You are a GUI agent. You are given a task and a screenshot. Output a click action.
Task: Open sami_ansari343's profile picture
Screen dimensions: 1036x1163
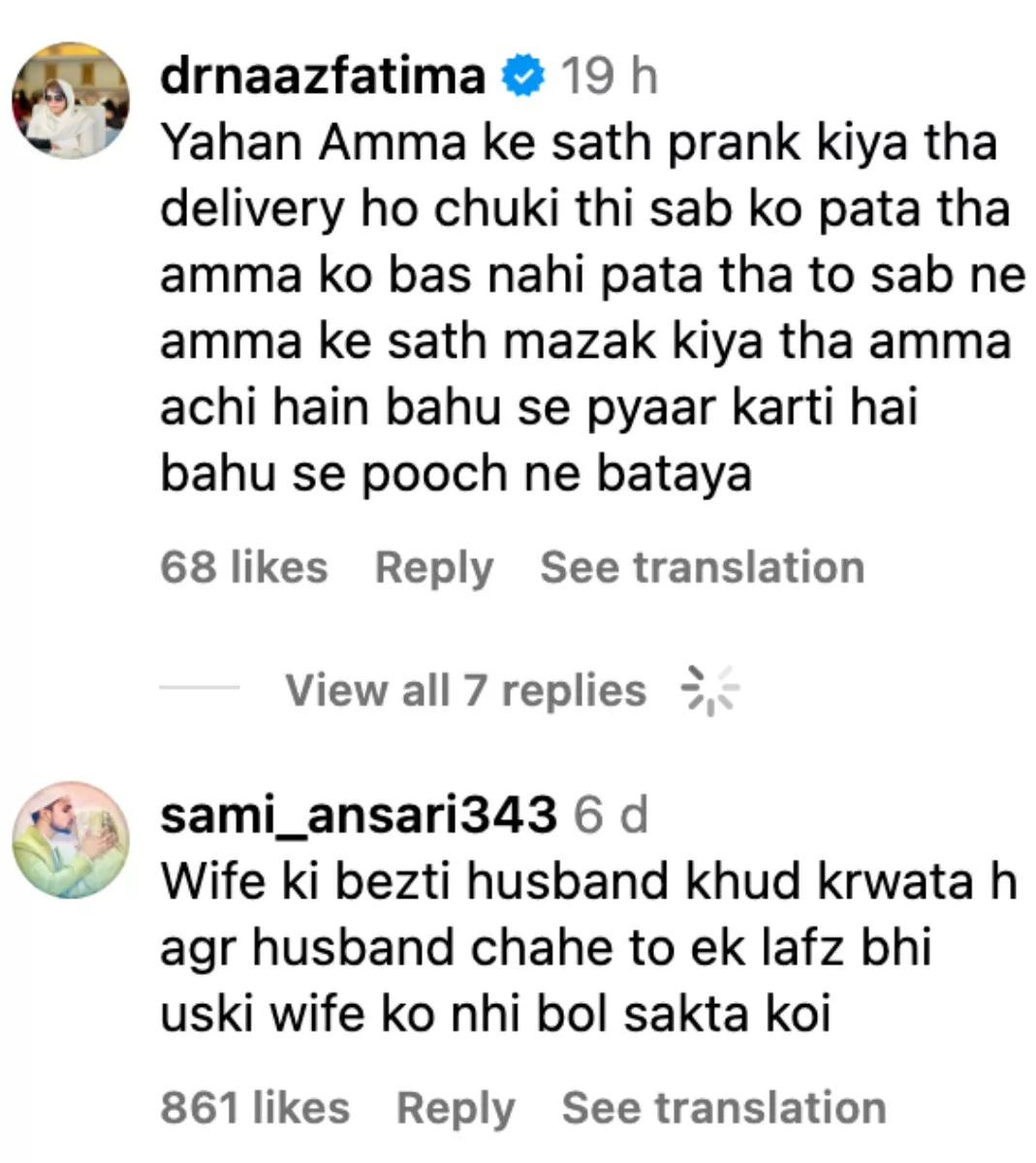(x=70, y=839)
